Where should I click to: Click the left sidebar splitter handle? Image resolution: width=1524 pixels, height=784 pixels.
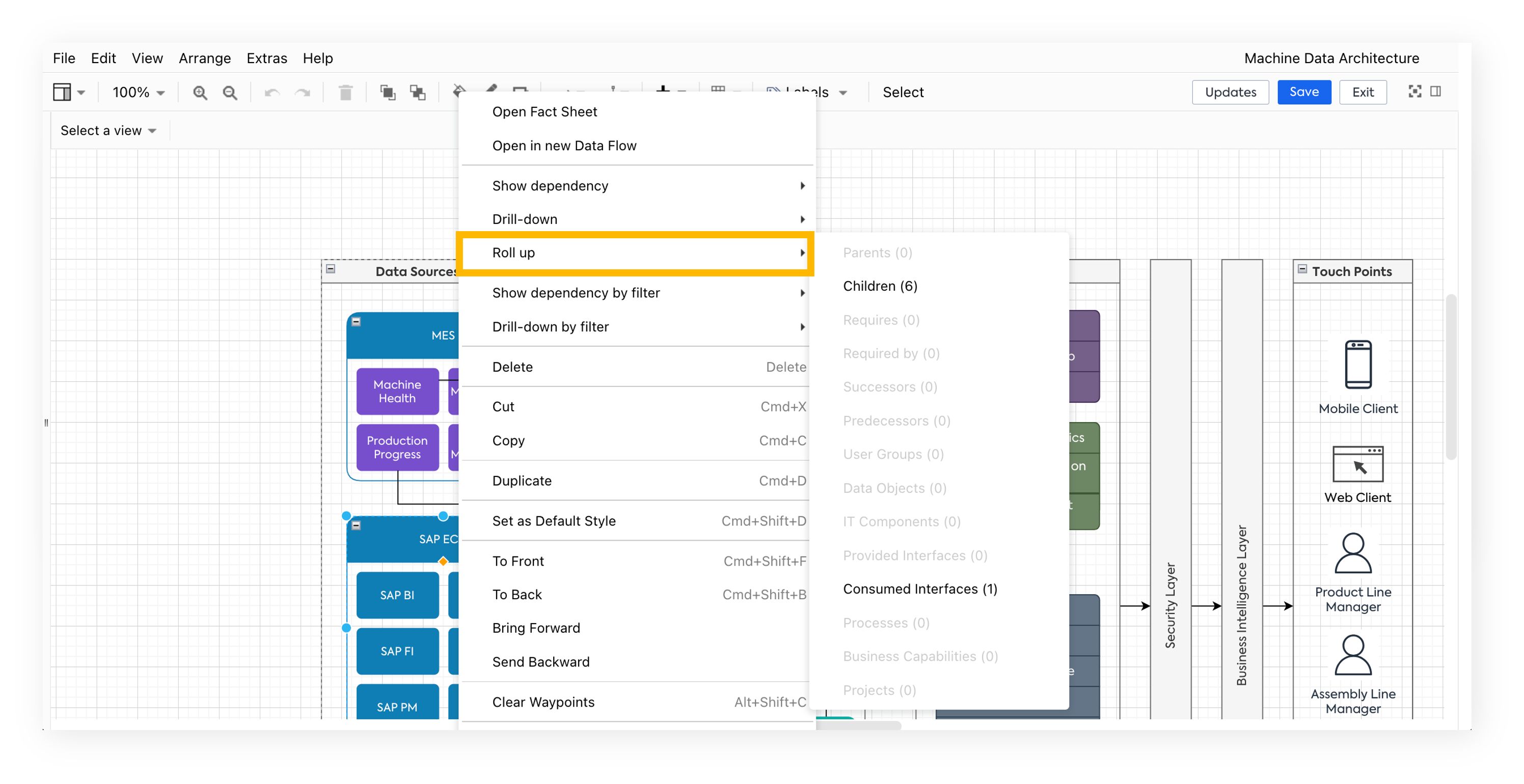pos(46,422)
